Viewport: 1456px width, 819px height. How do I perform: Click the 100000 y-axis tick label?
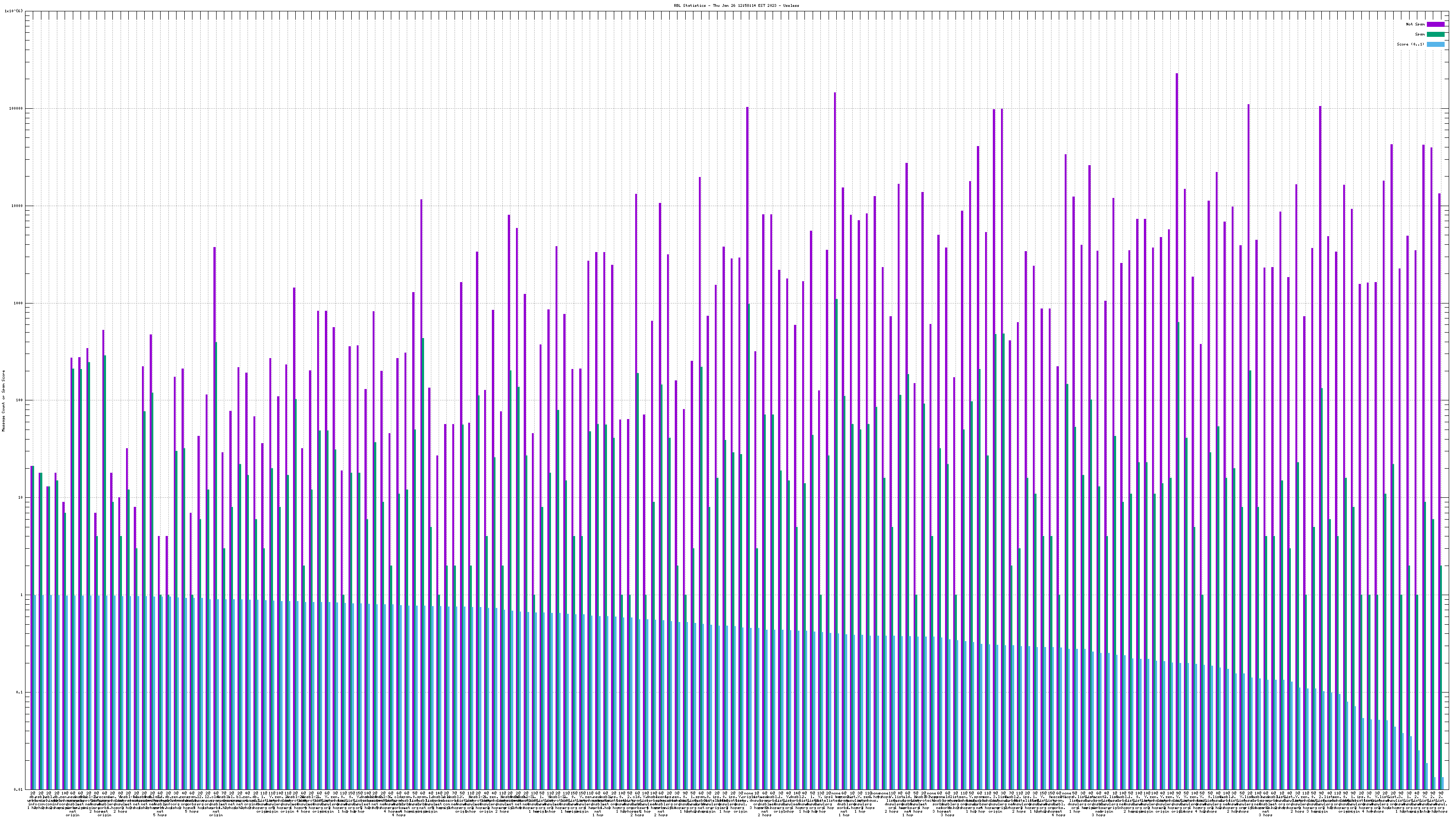click(x=16, y=109)
